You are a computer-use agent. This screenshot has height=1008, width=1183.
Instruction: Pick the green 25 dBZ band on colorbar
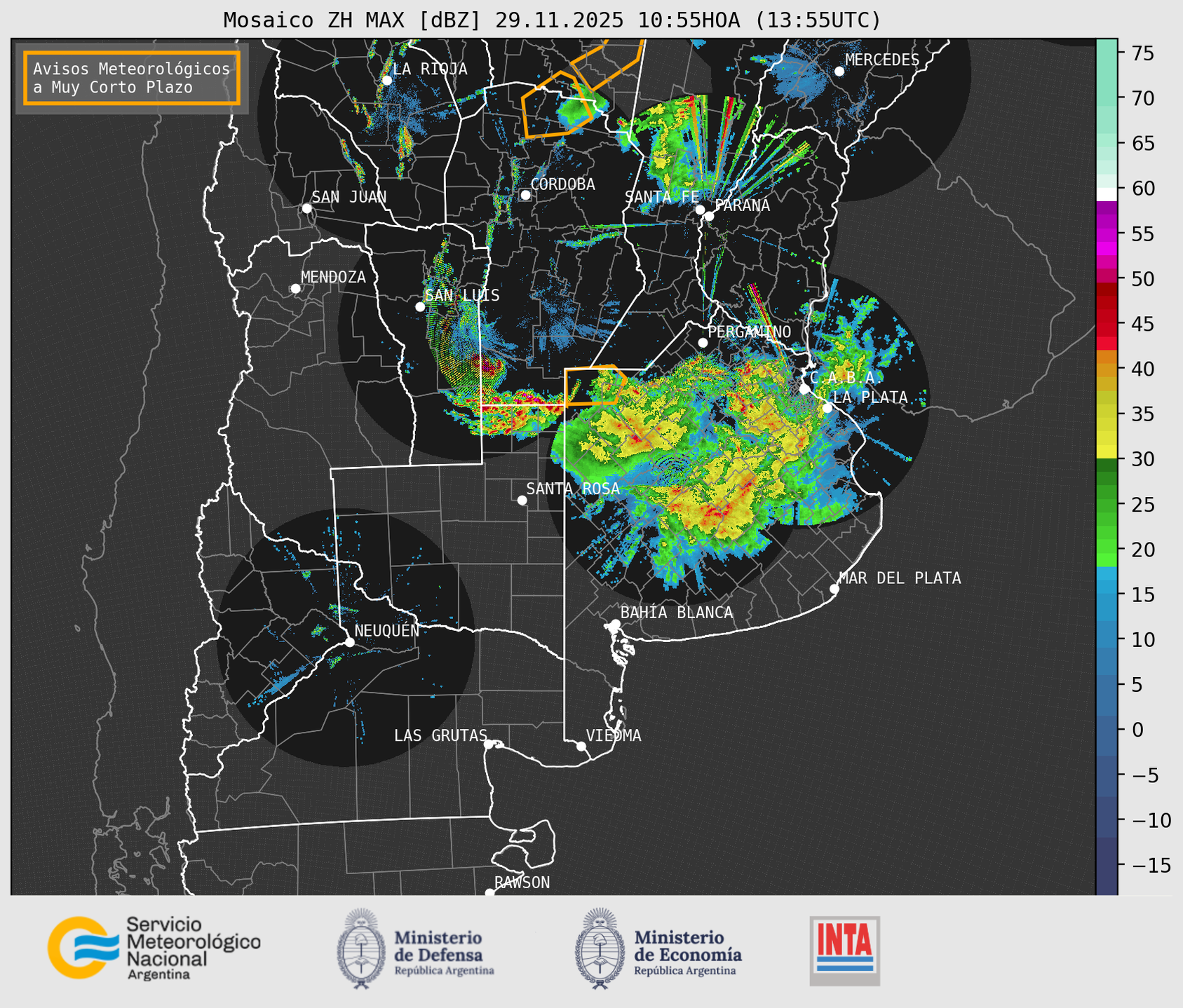click(1107, 504)
